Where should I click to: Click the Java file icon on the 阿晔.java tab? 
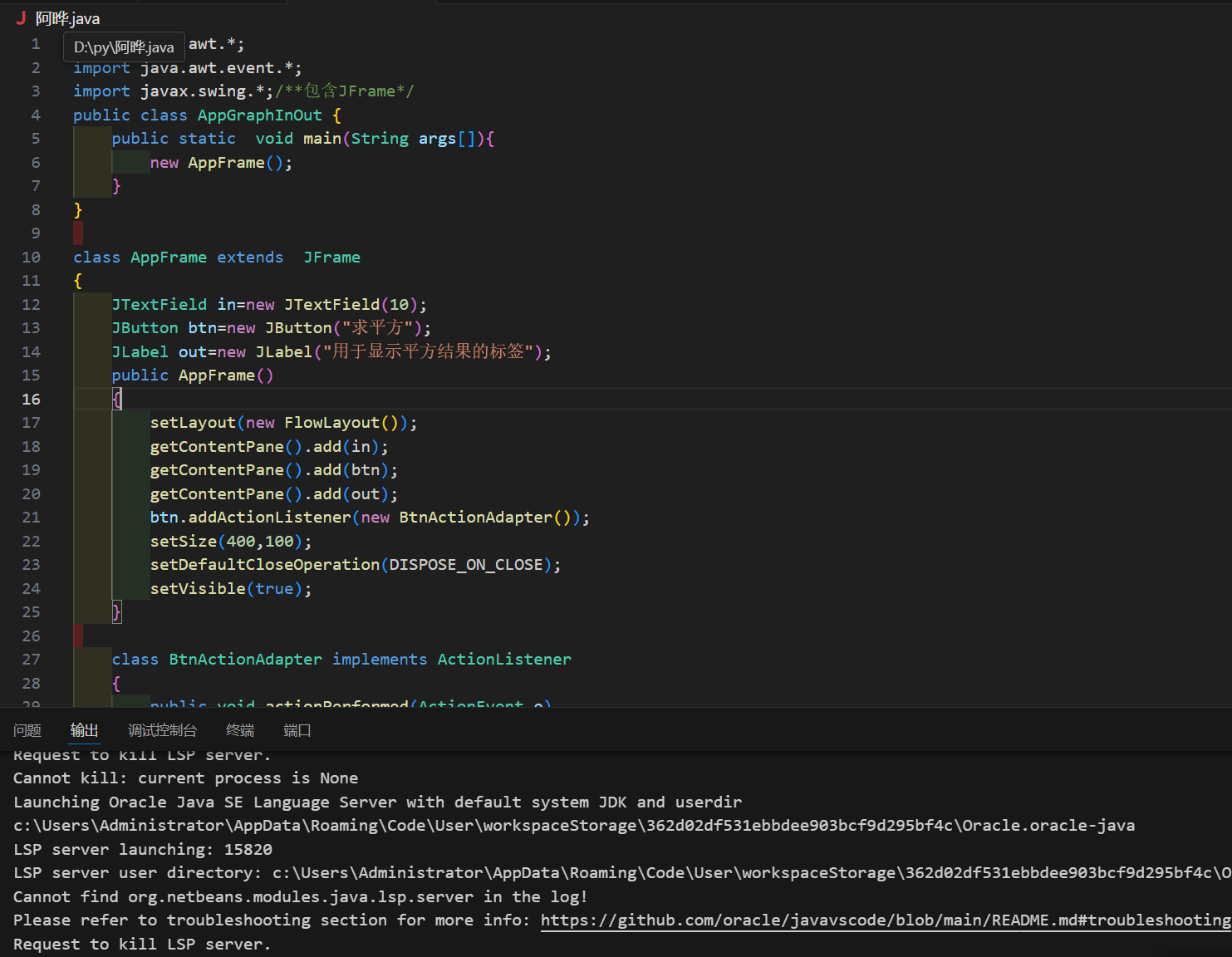point(21,18)
